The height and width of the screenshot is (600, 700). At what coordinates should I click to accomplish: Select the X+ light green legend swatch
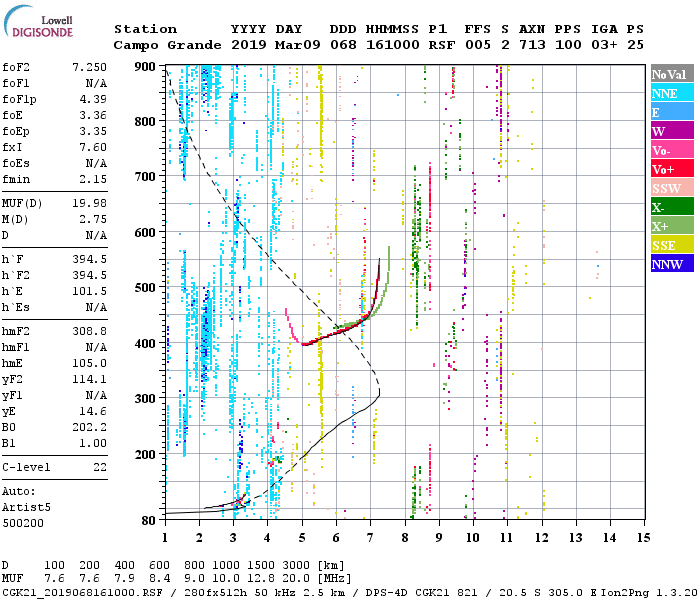coord(672,226)
